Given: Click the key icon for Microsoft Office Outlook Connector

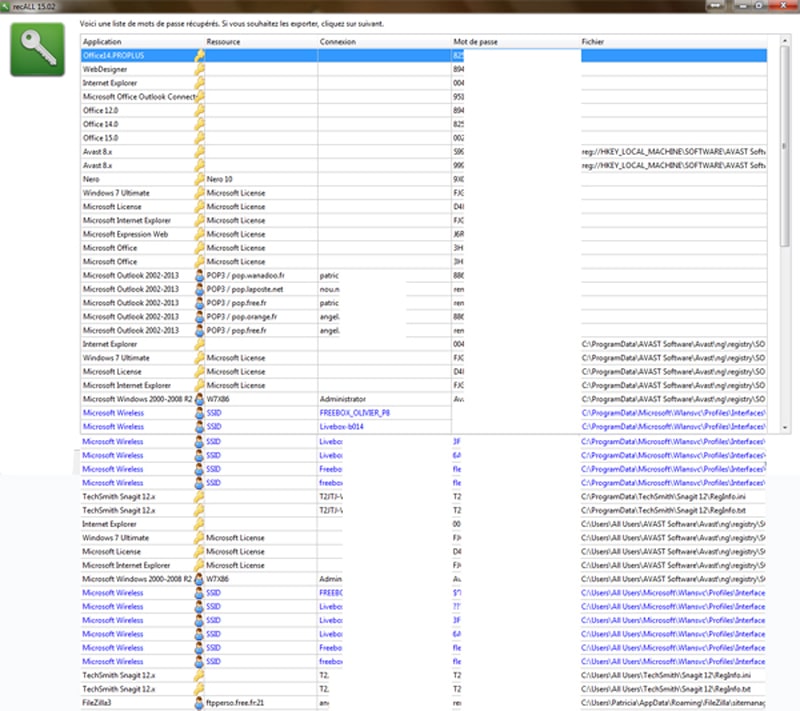Looking at the screenshot, I should [x=199, y=96].
